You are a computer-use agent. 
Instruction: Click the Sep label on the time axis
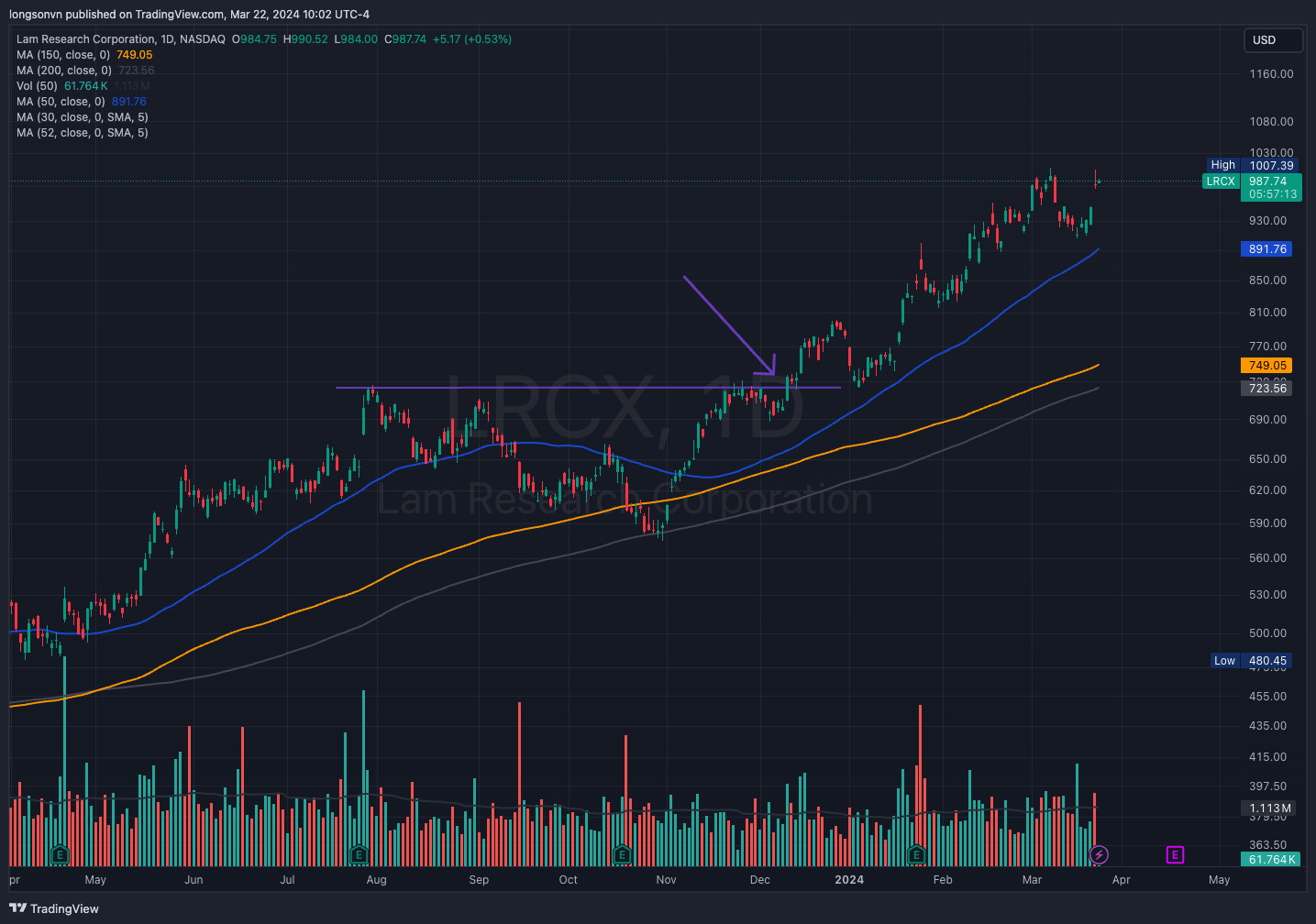pos(479,880)
